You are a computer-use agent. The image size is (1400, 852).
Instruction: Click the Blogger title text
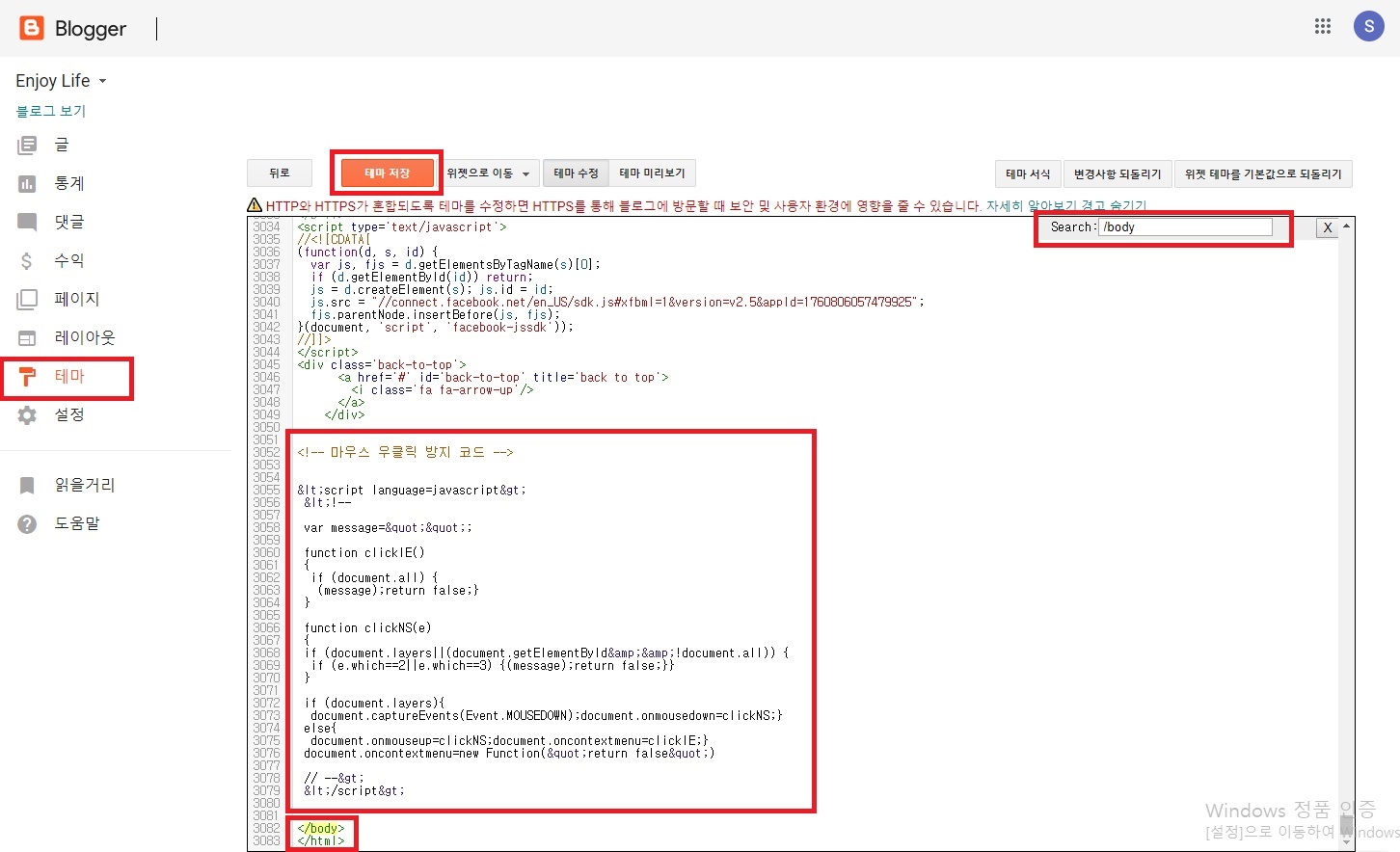click(x=91, y=29)
